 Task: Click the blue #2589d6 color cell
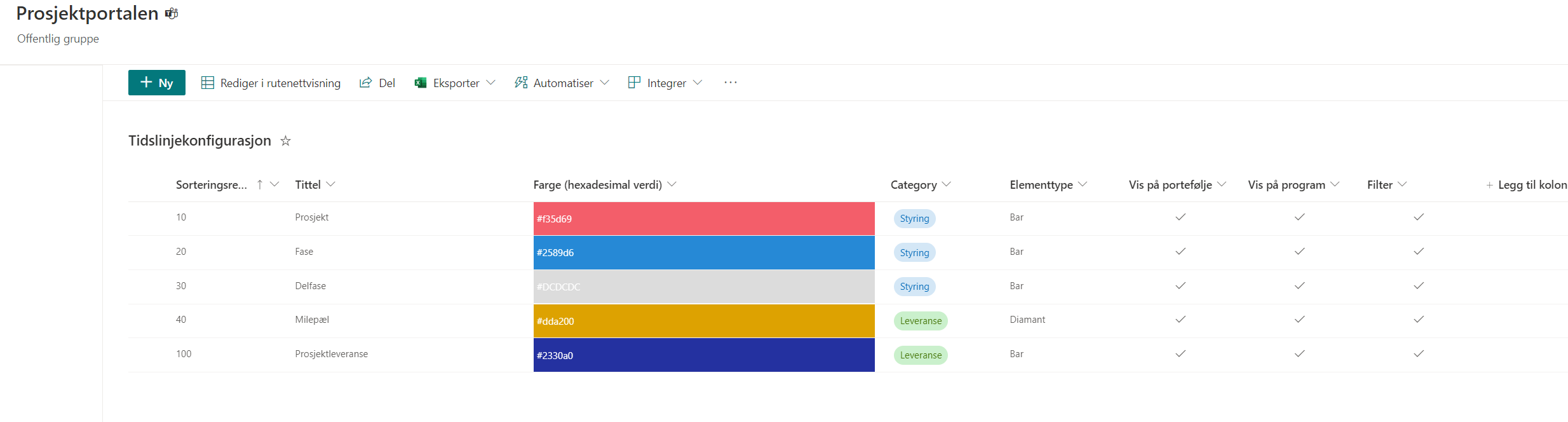point(704,253)
